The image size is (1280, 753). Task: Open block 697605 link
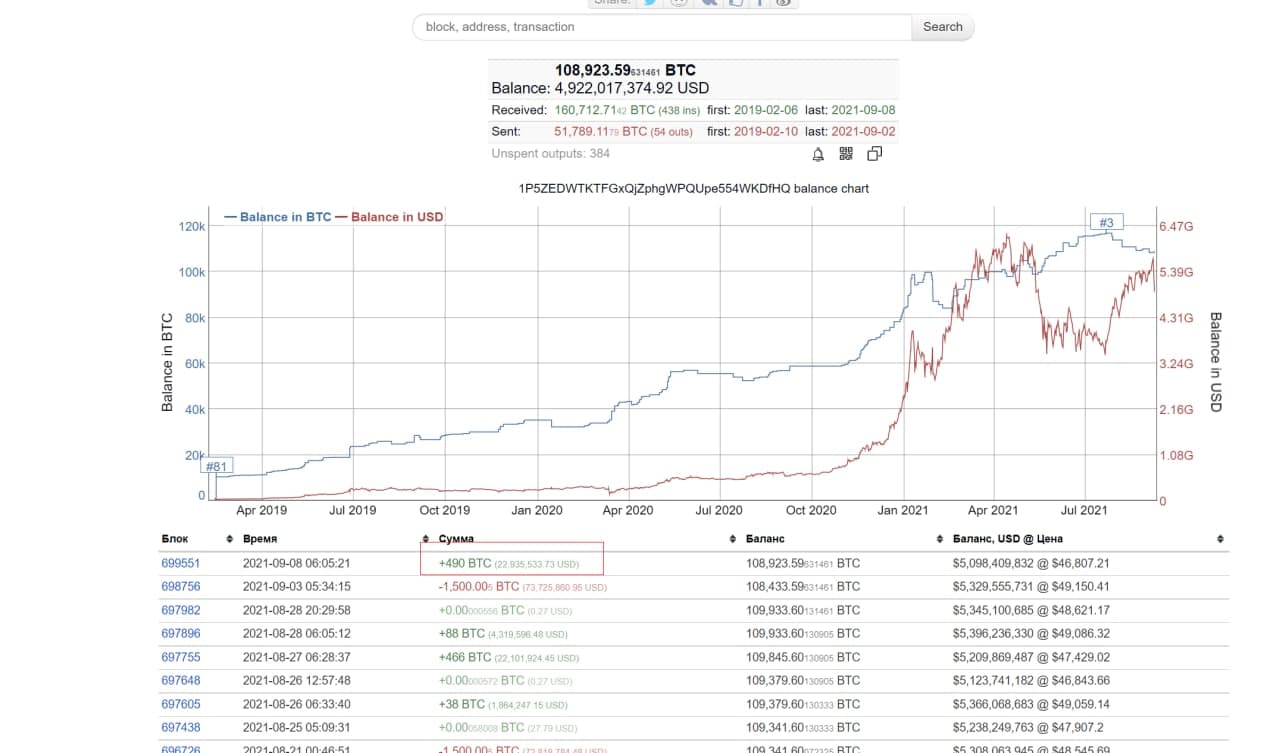[x=181, y=704]
